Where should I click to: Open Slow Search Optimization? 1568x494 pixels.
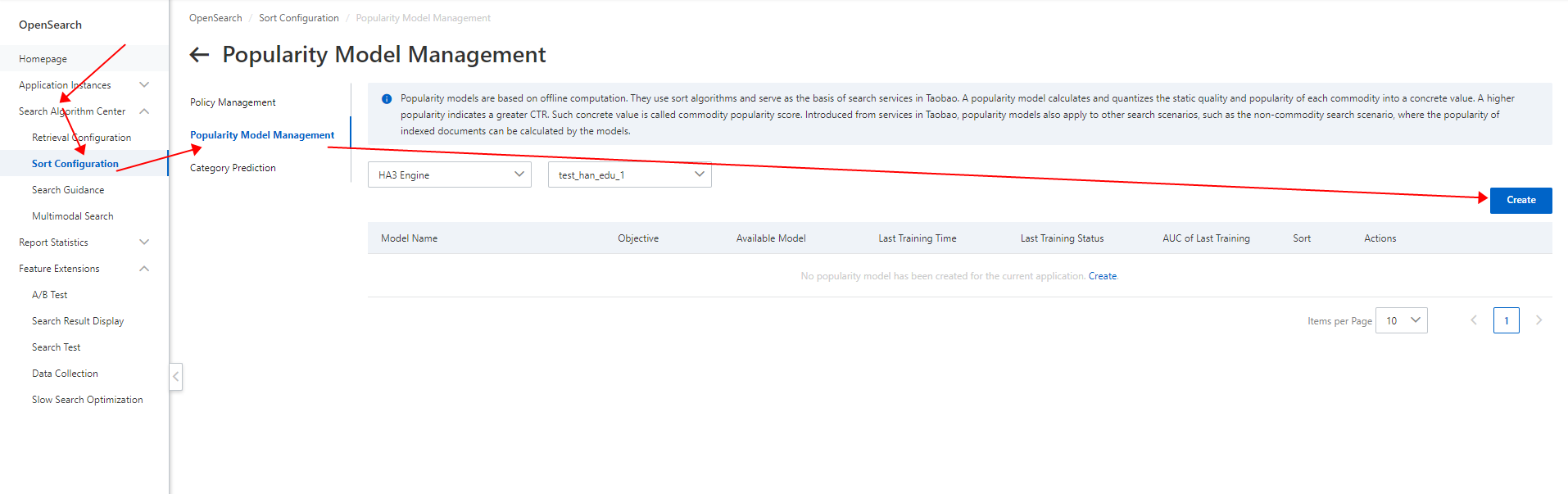click(x=88, y=400)
